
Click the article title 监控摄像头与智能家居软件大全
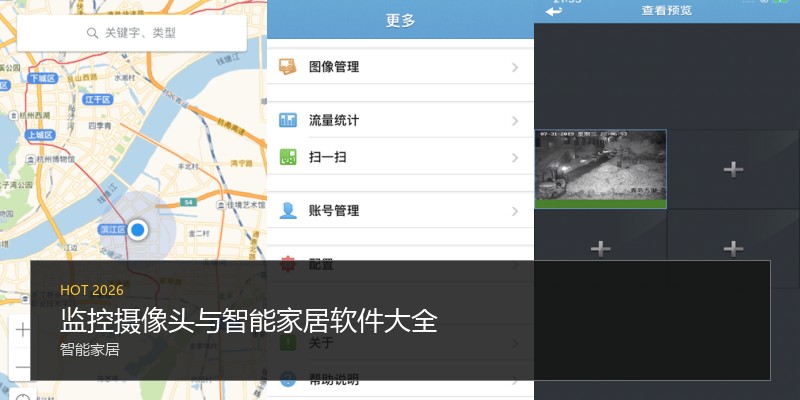pos(248,321)
